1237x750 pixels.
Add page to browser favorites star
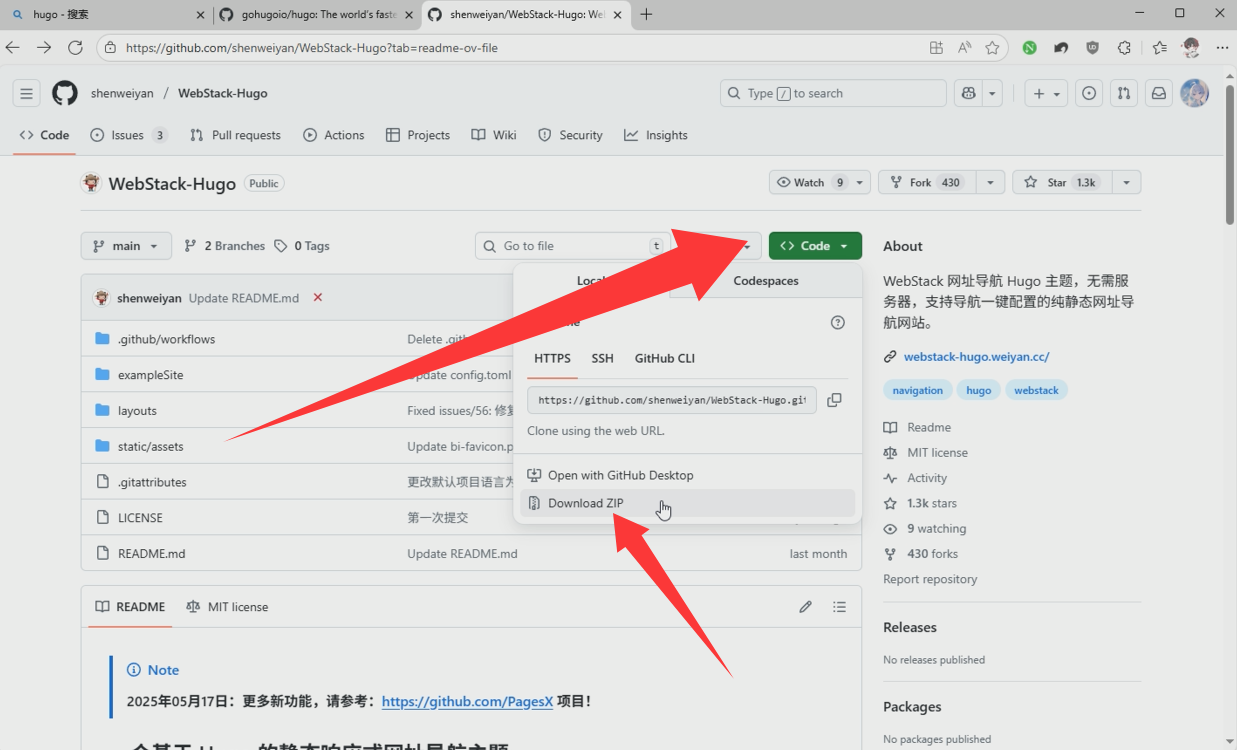coord(992,47)
